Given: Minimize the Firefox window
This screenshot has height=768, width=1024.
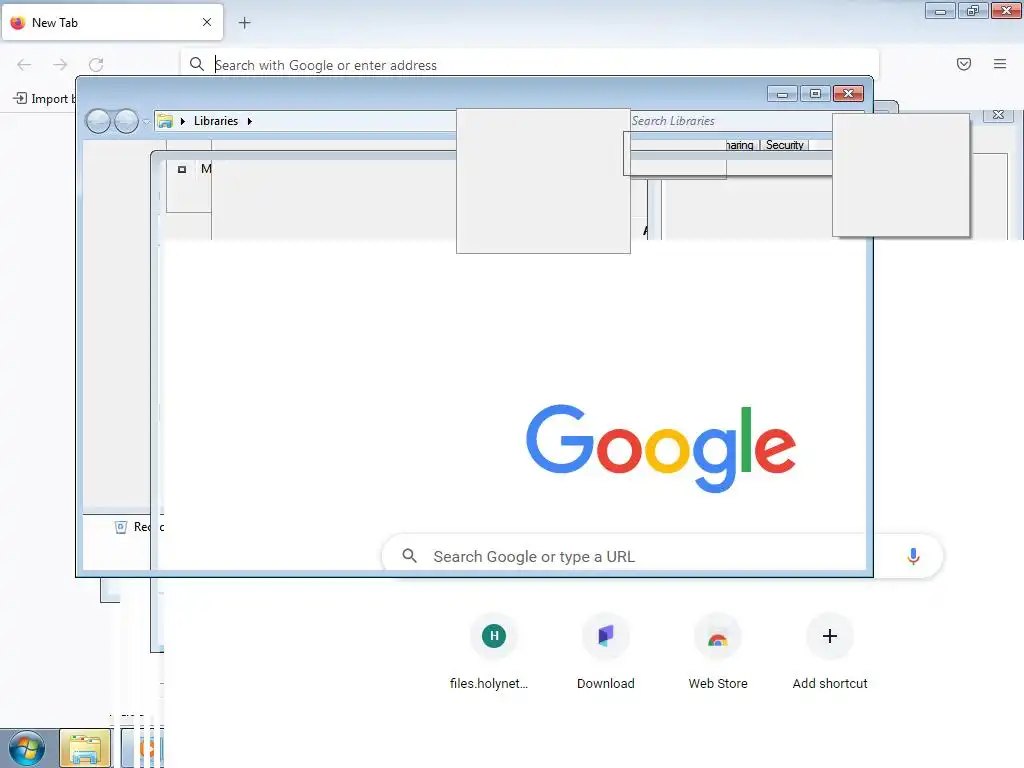Looking at the screenshot, I should (940, 10).
